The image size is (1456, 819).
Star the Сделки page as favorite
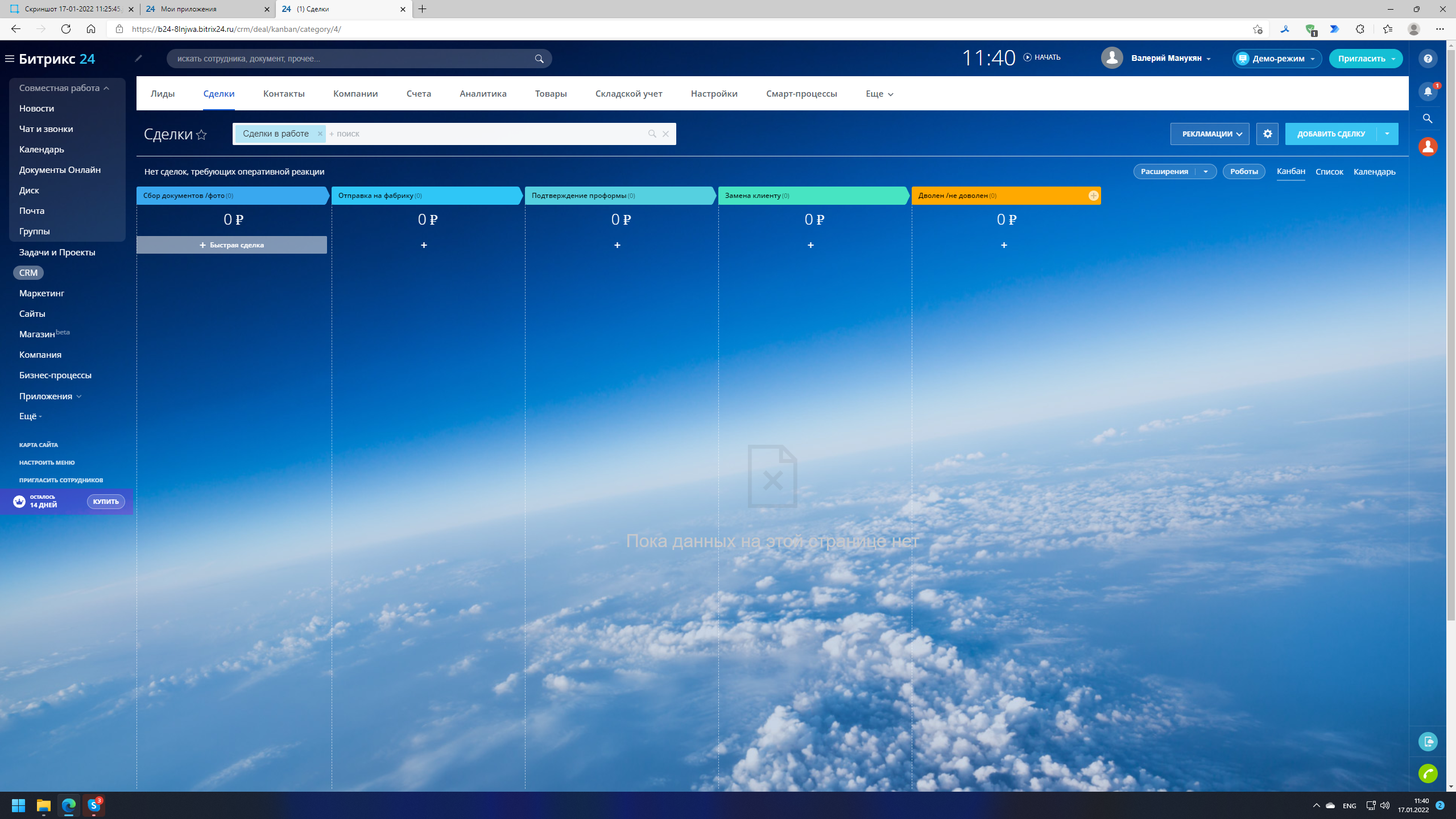coord(201,135)
